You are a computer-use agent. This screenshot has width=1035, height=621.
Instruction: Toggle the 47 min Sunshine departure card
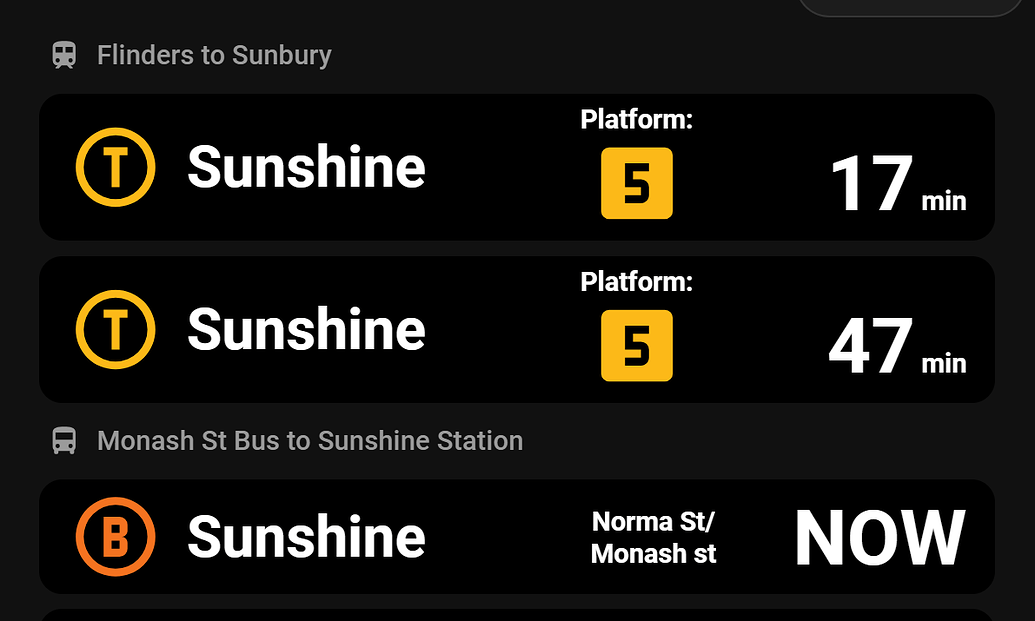coord(517,330)
